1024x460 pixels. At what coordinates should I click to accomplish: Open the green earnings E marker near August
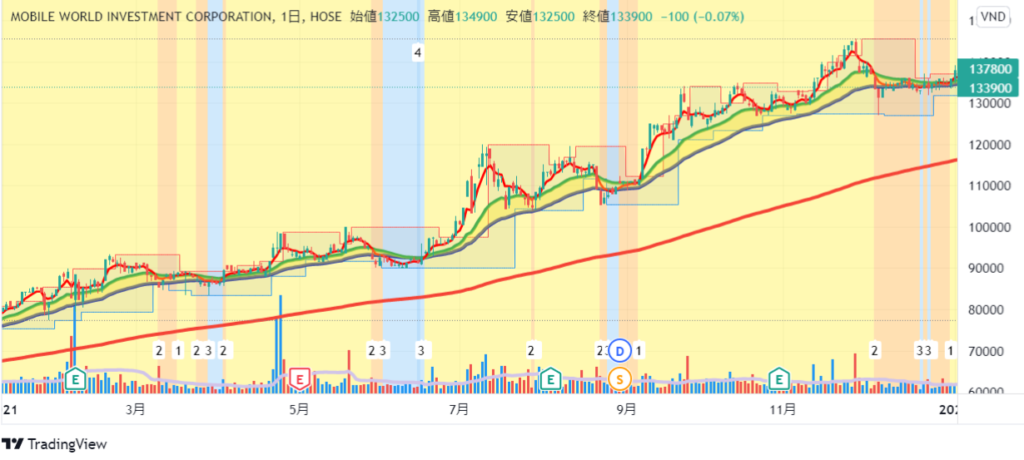(x=551, y=378)
